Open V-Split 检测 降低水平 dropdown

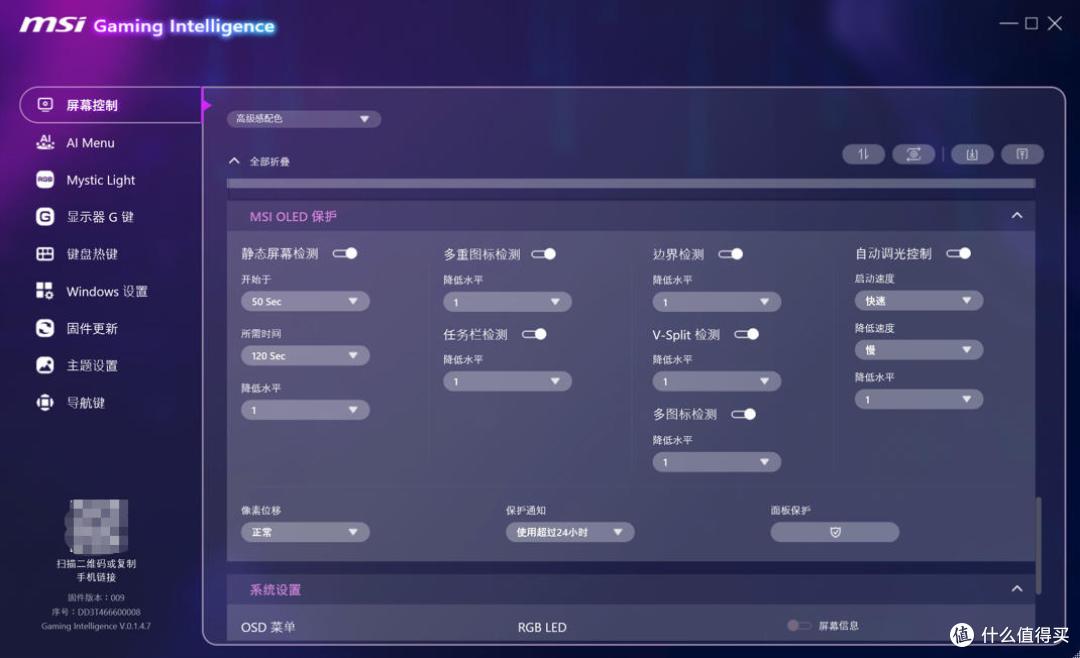(717, 381)
